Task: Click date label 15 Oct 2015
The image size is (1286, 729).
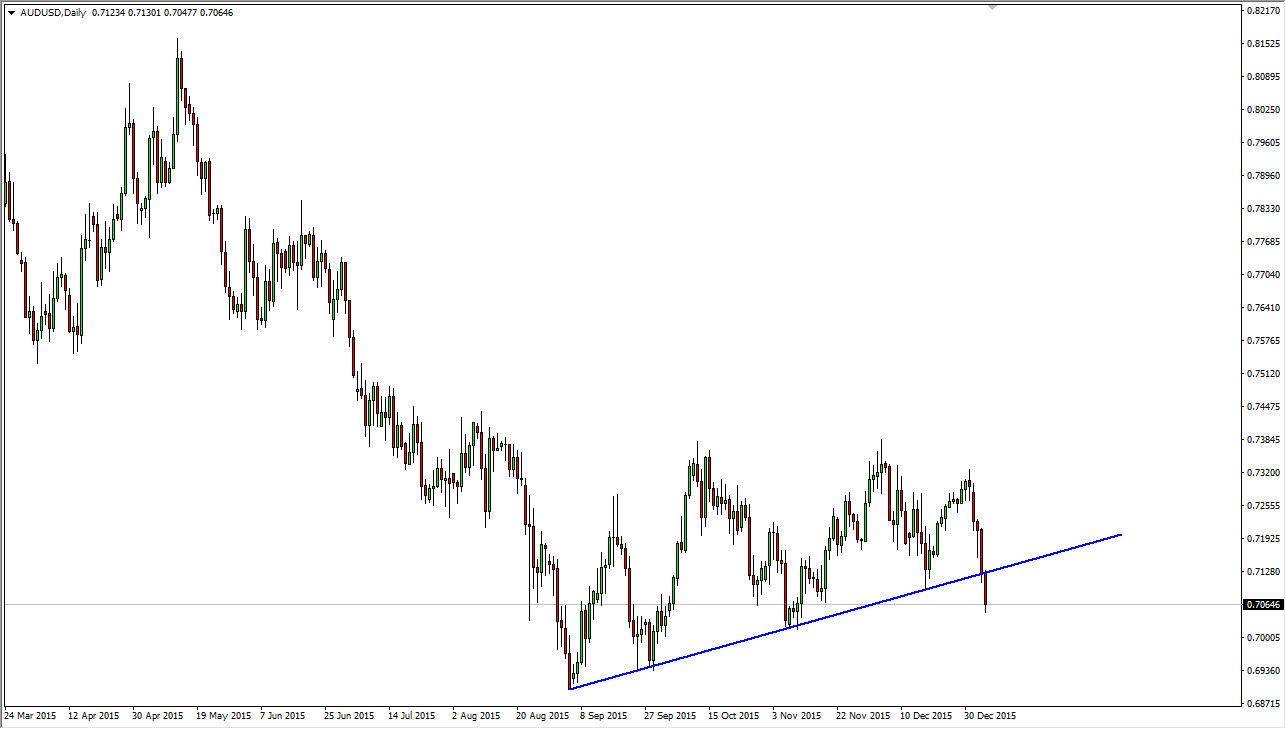Action: [735, 716]
